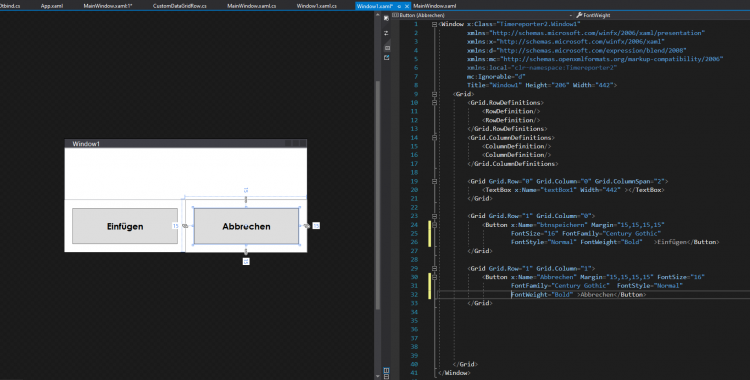Click the top icon in the splitter bar
Screen dimensions: 750x380
click(x=386, y=18)
